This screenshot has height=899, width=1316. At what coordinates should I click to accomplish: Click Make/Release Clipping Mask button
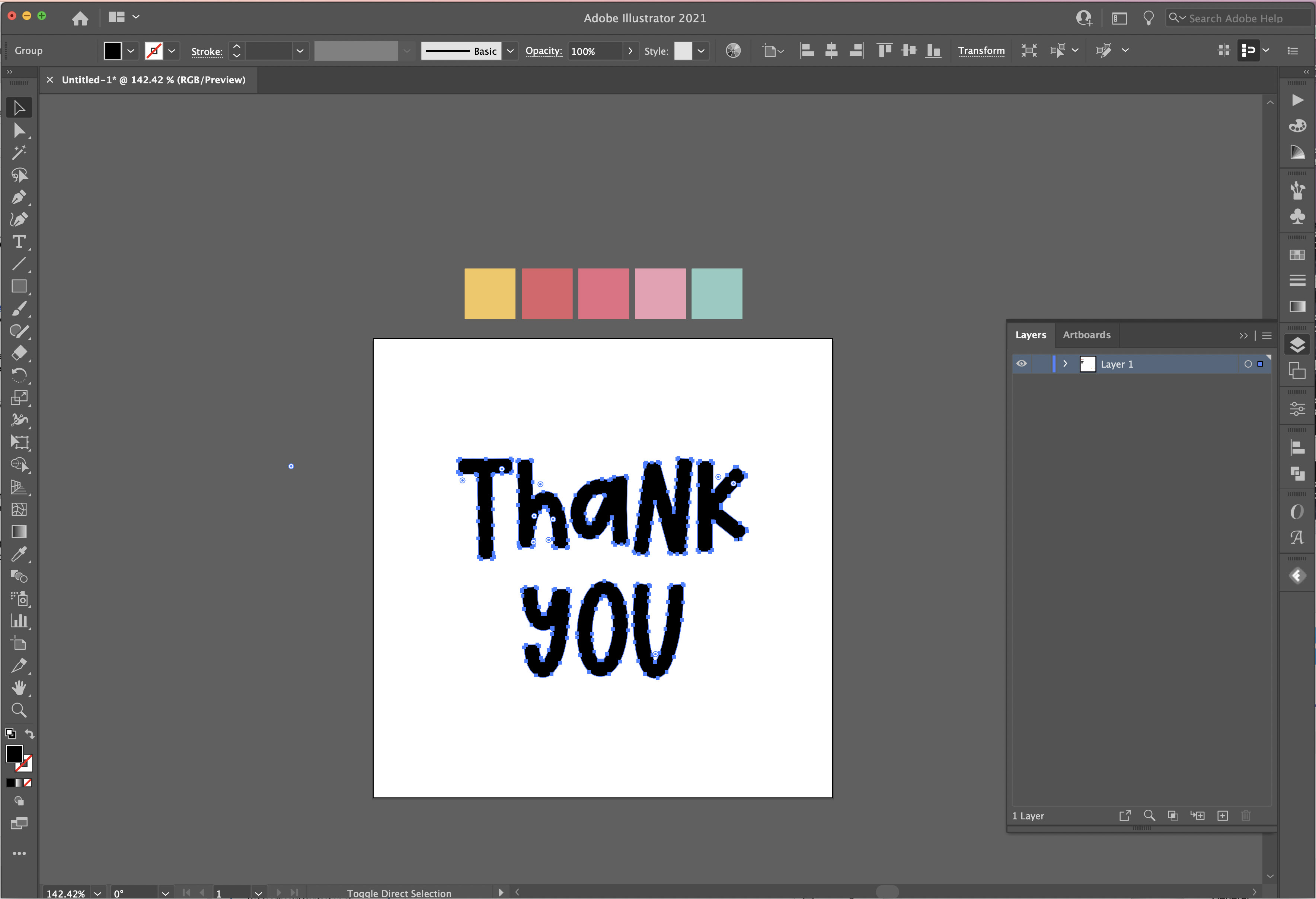pos(1173,816)
